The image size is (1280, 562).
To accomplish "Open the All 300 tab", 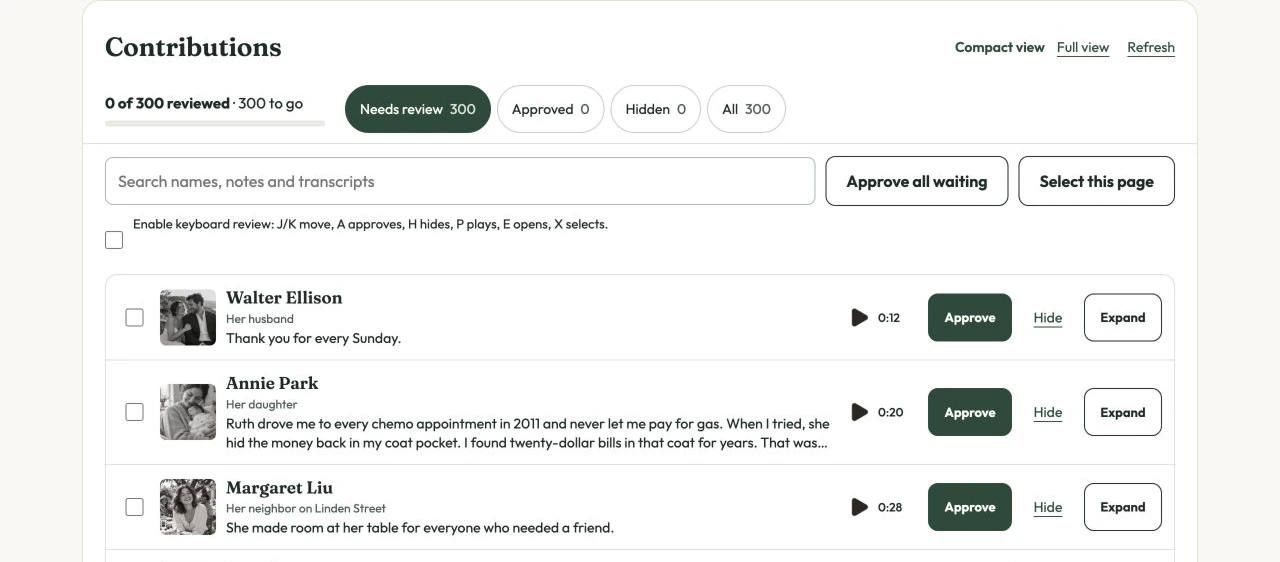I will coord(746,109).
